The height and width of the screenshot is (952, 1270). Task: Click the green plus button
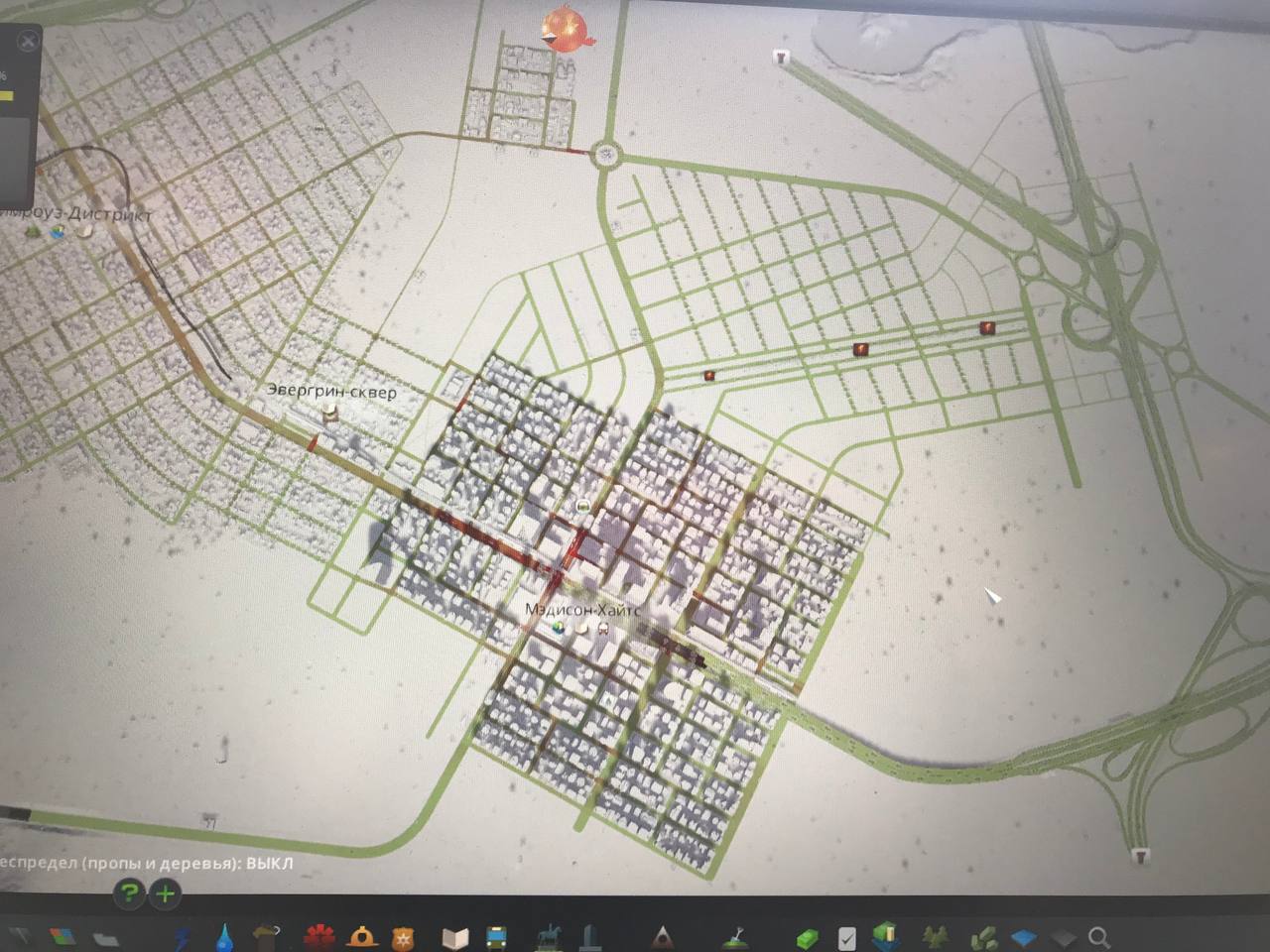coord(165,894)
